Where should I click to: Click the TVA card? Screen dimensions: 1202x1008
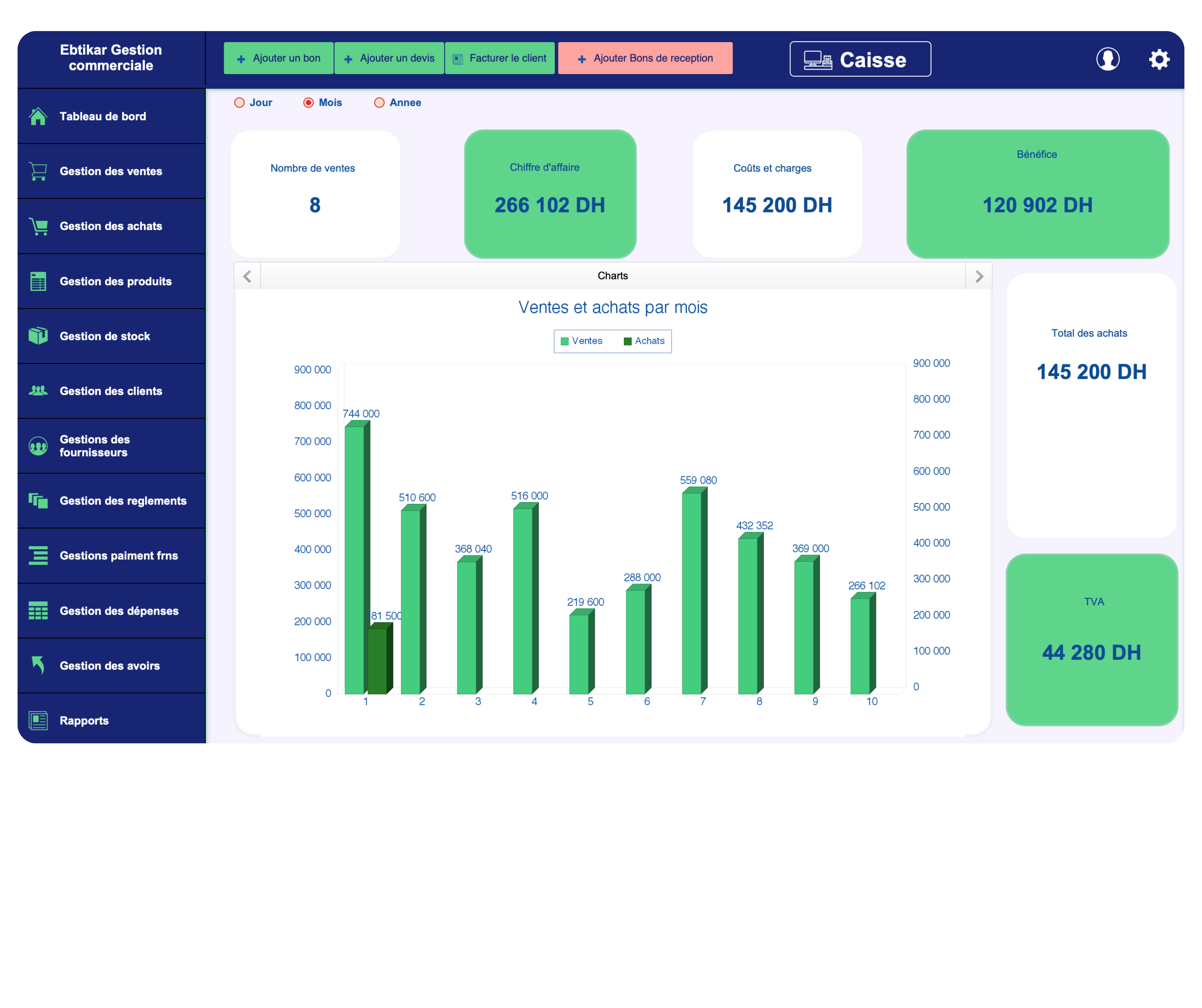point(1092,640)
